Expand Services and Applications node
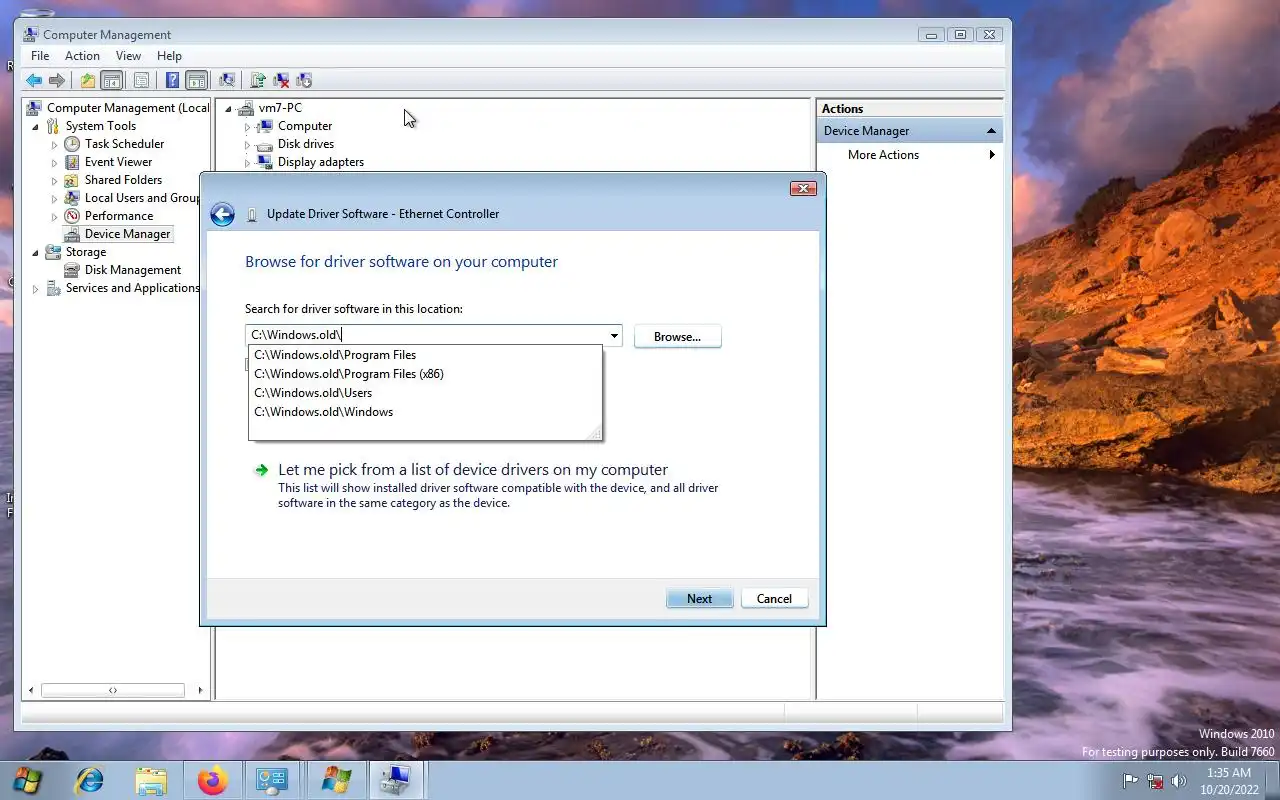 [x=36, y=289]
